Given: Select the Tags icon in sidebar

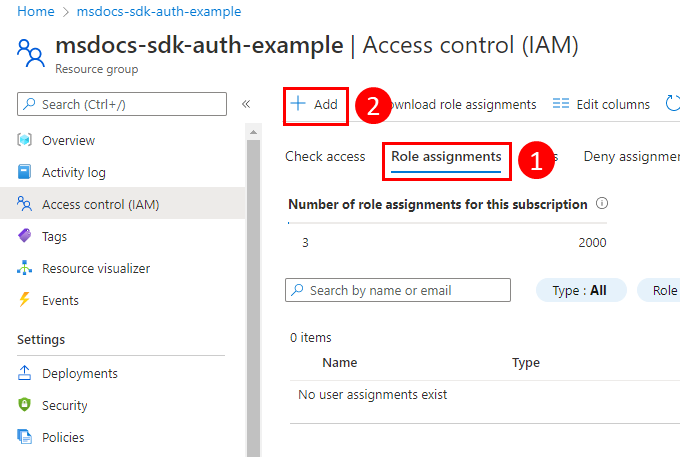Looking at the screenshot, I should (25, 236).
